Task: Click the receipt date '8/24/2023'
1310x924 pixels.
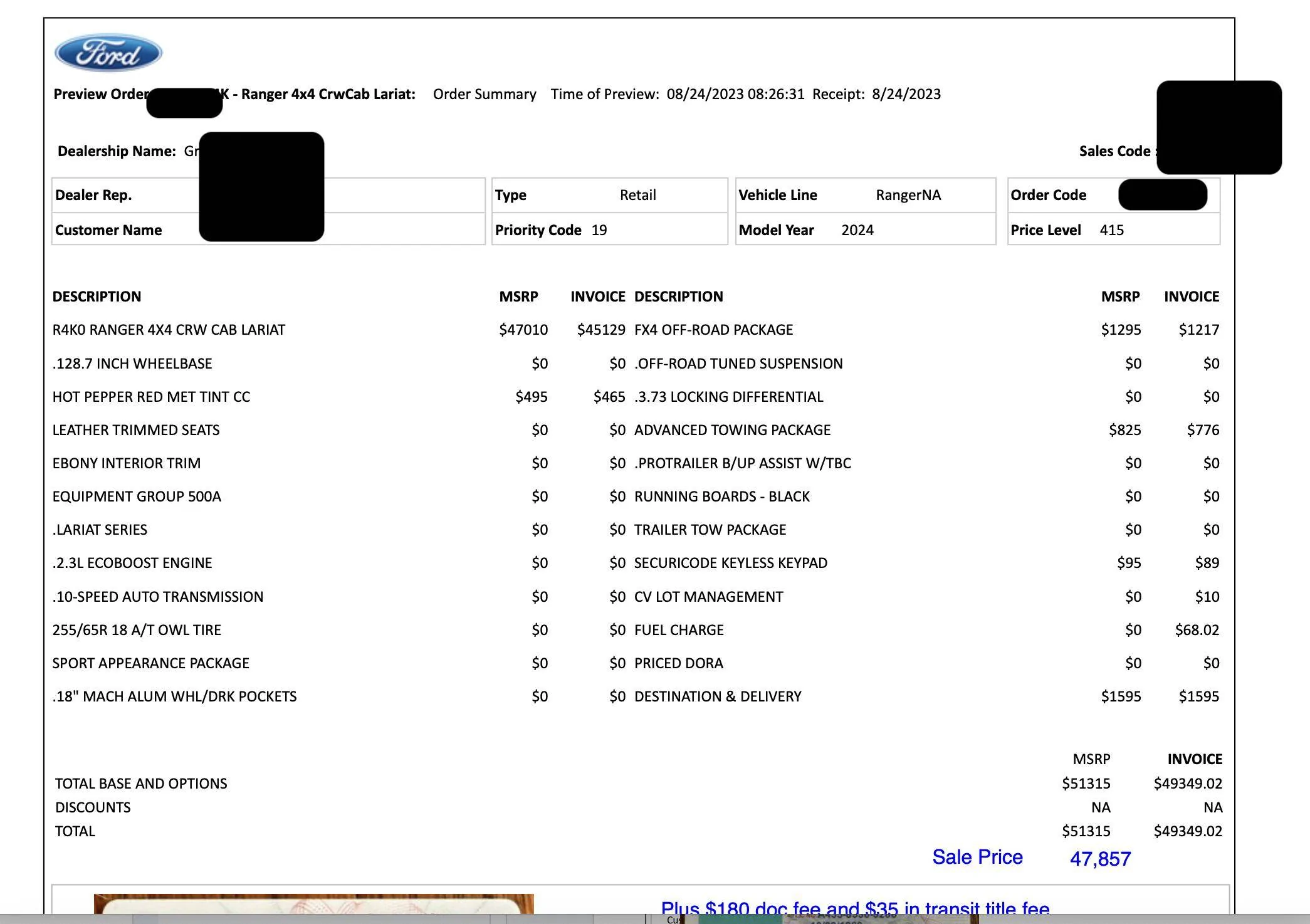Action: coord(906,94)
